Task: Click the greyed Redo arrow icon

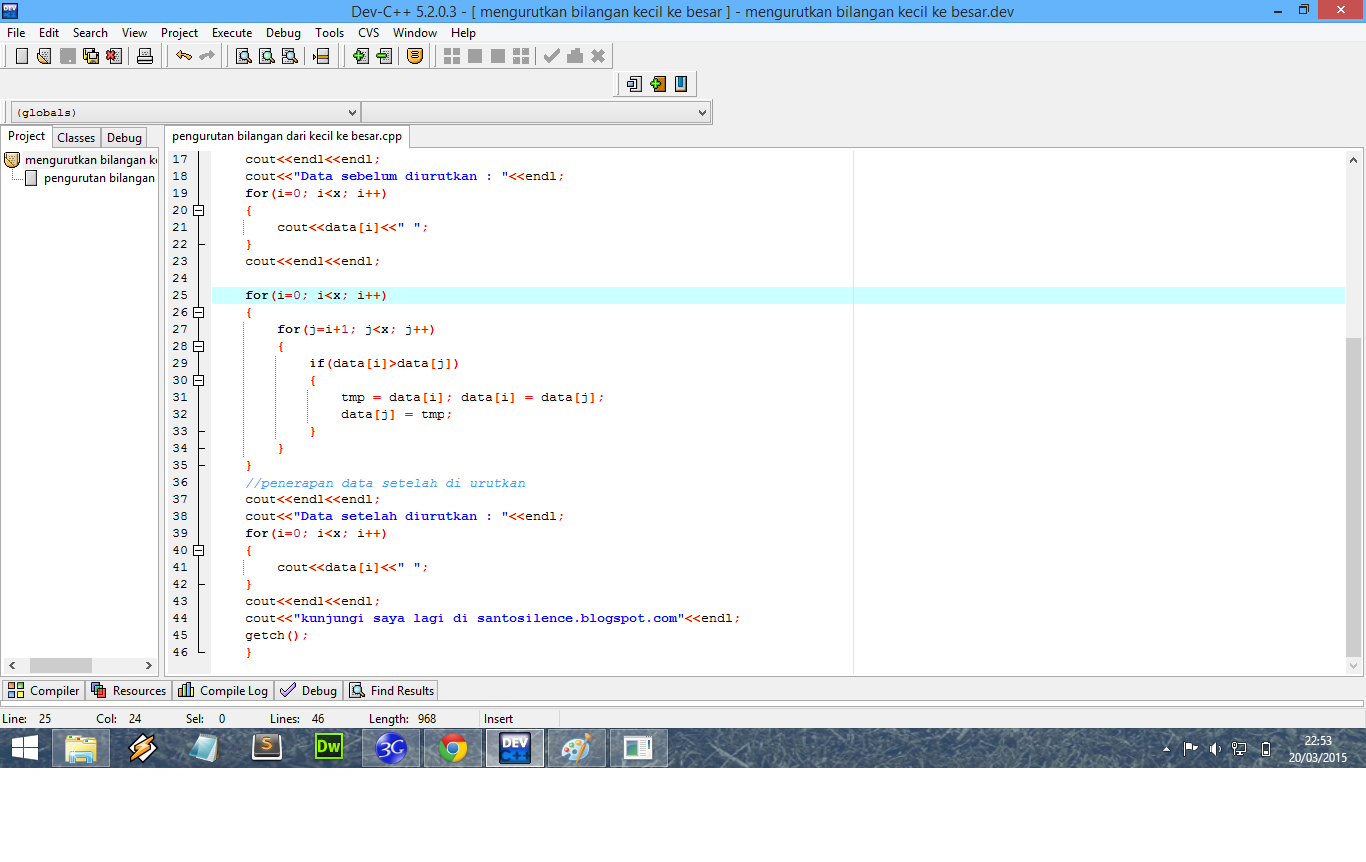Action: (207, 56)
